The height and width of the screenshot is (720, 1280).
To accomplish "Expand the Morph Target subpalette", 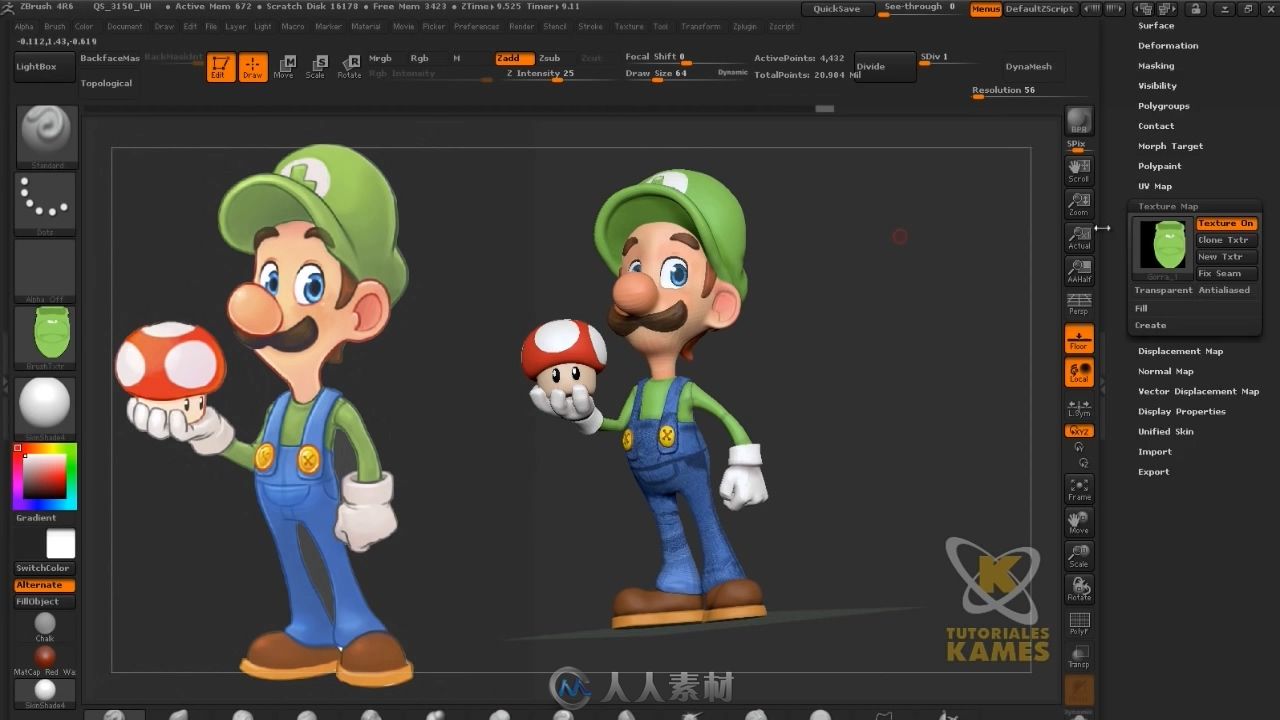I will point(1170,146).
